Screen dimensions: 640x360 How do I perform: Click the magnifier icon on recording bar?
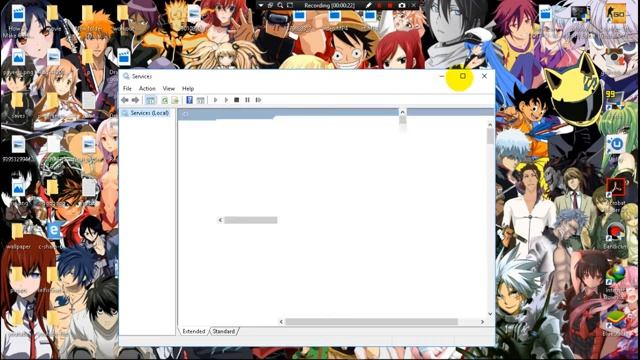point(280,5)
